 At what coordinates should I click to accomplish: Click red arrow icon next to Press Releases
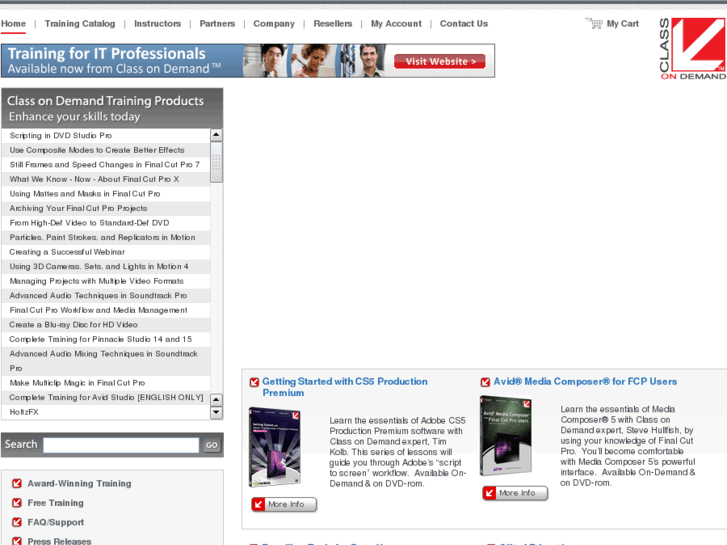pos(17,541)
